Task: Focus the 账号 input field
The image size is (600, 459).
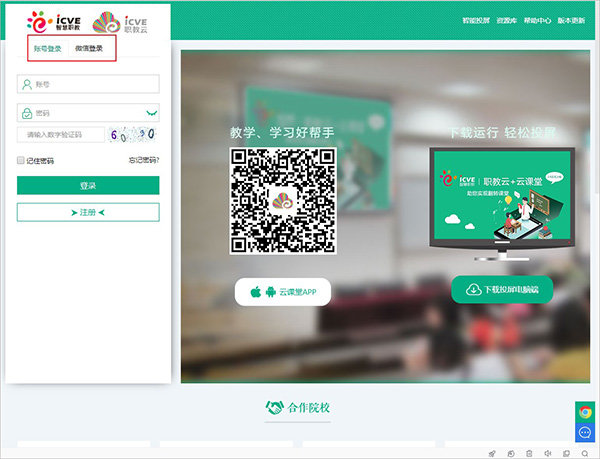Action: pos(88,84)
